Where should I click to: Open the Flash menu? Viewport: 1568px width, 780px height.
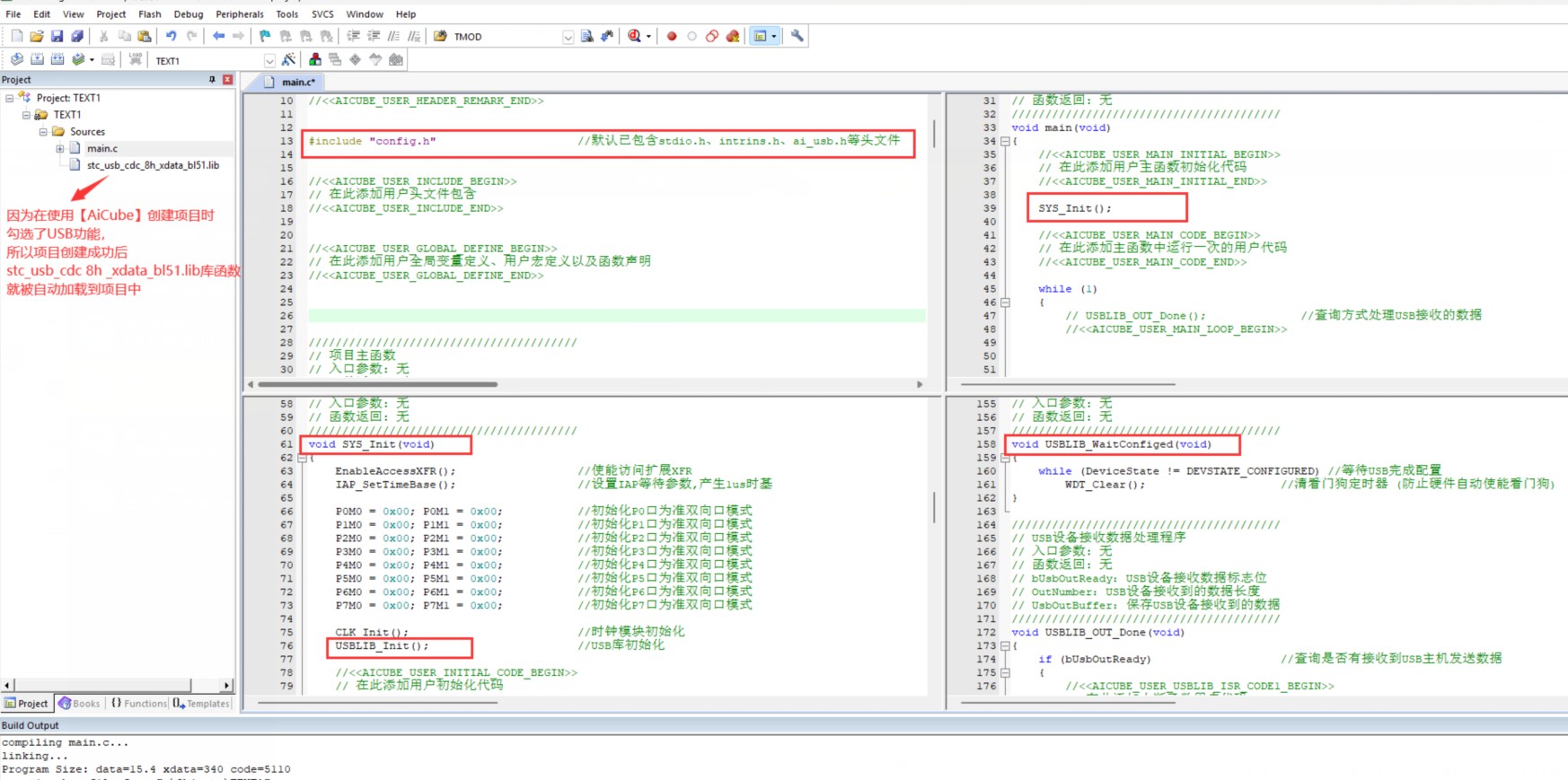click(150, 14)
